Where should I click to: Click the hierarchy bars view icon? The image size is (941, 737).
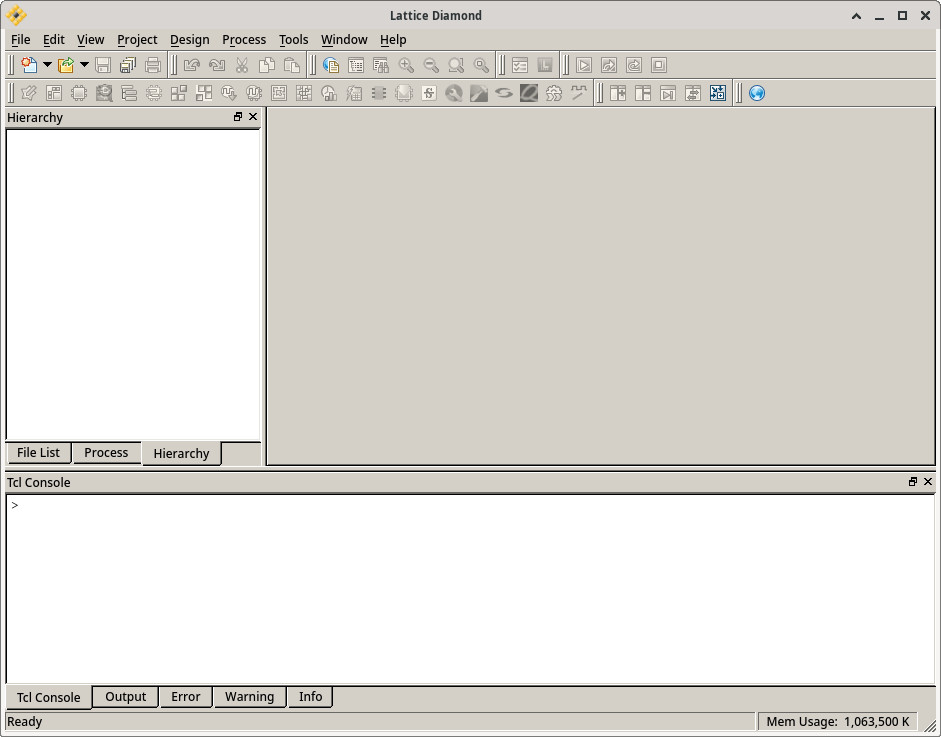(x=129, y=93)
